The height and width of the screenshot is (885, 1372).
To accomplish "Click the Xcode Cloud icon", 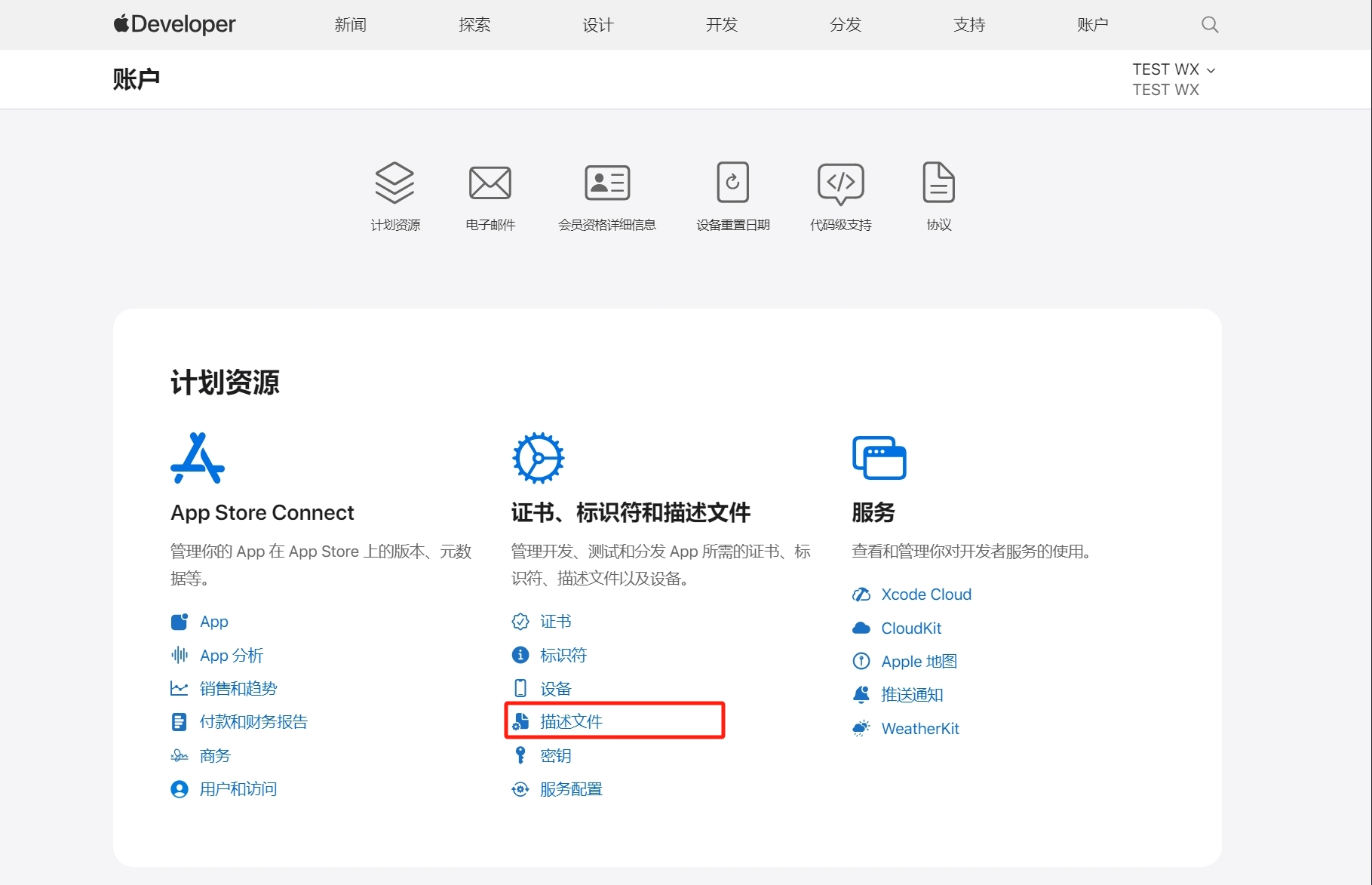I will point(861,595).
